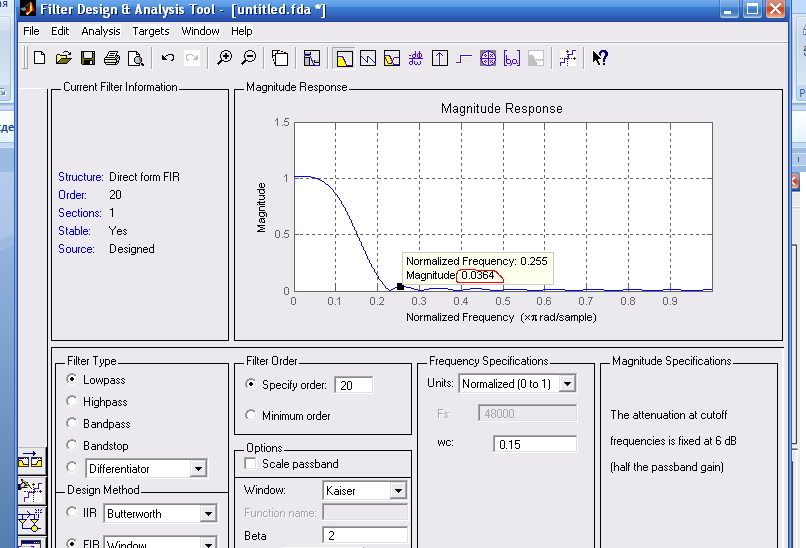
Task: Enable the Scale passband checkbox
Action: [251, 464]
